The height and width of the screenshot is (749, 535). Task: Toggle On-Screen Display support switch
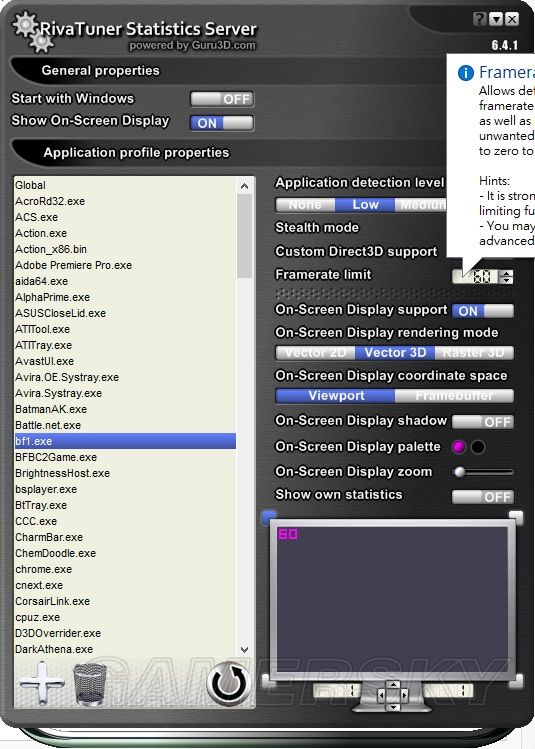[x=483, y=311]
